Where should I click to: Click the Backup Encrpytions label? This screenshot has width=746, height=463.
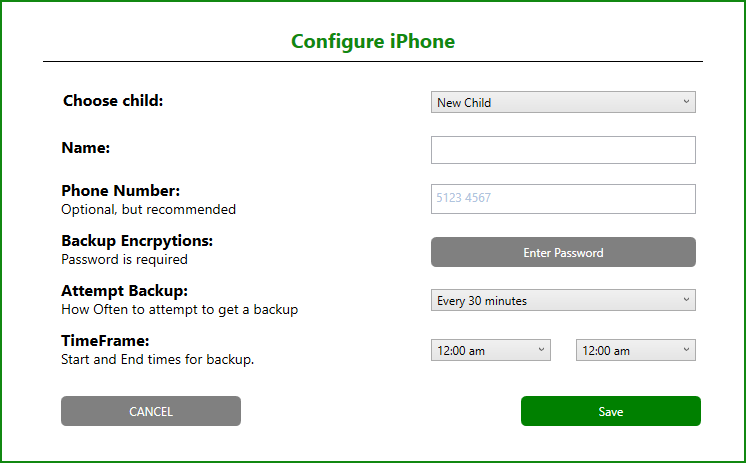[x=137, y=241]
